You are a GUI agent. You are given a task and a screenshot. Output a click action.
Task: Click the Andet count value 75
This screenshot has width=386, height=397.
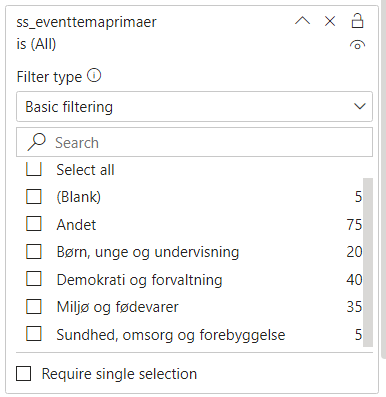[354, 224]
